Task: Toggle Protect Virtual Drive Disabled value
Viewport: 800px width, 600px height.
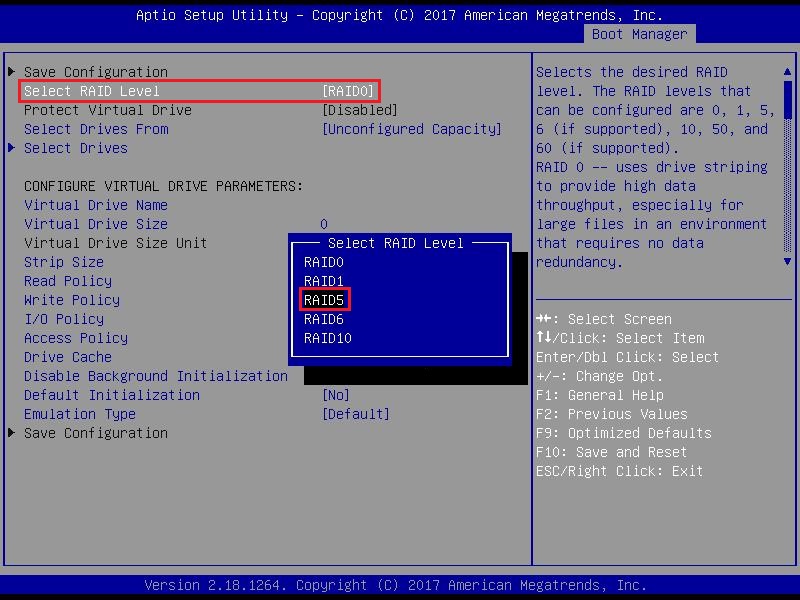Action: pyautogui.click(x=359, y=110)
